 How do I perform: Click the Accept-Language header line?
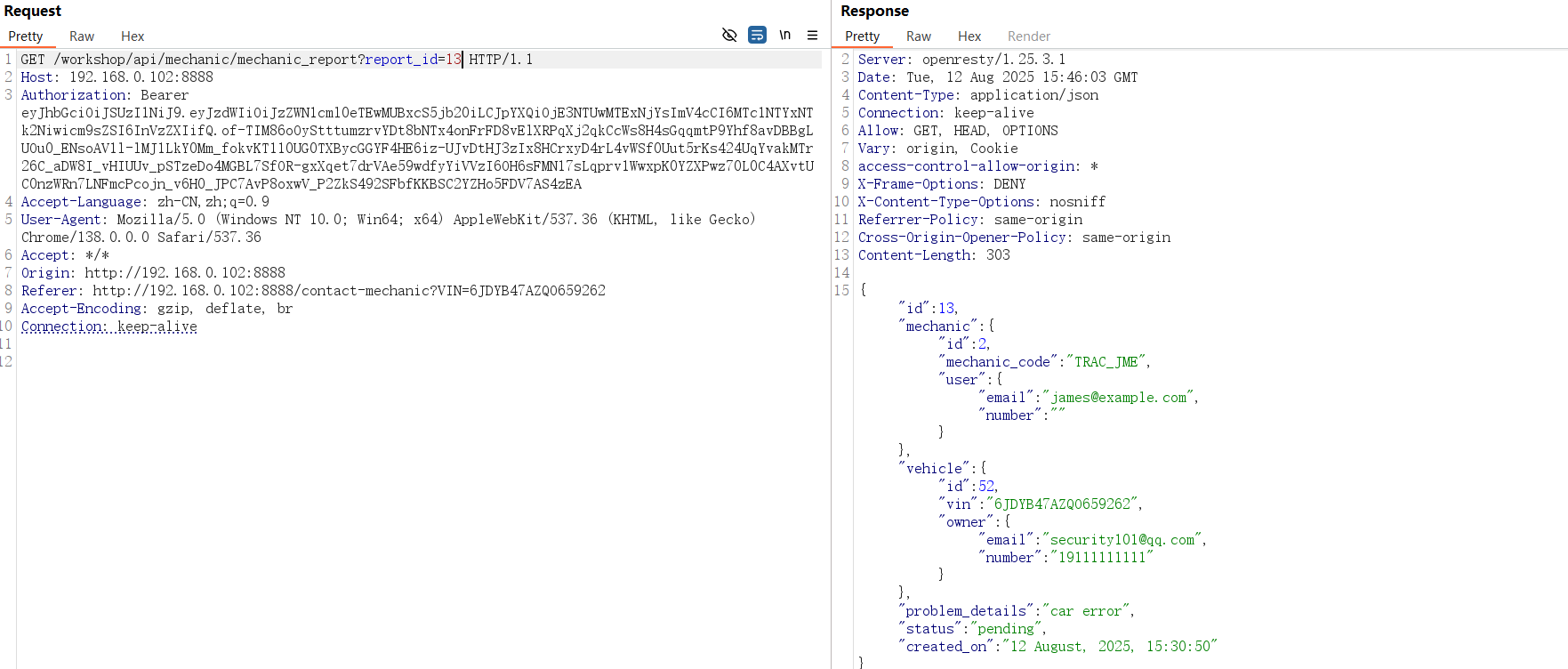[x=145, y=202]
